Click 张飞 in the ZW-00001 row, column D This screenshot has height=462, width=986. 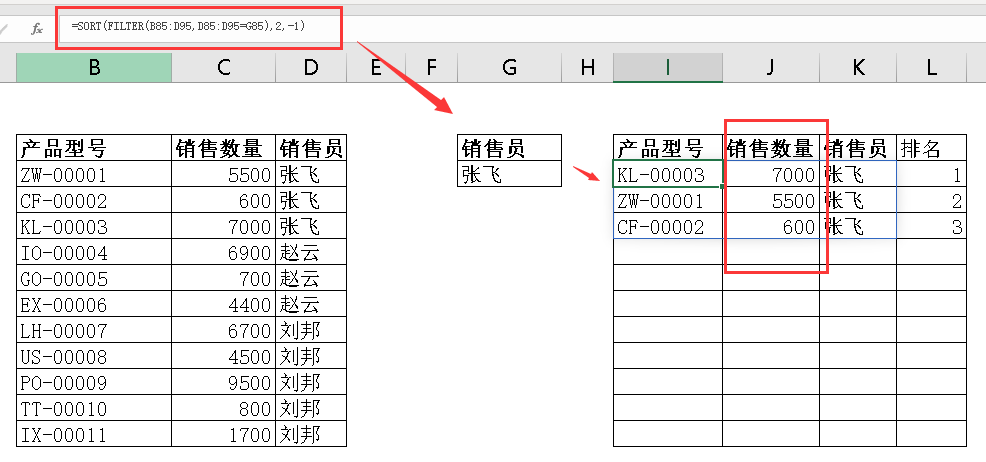pyautogui.click(x=311, y=174)
